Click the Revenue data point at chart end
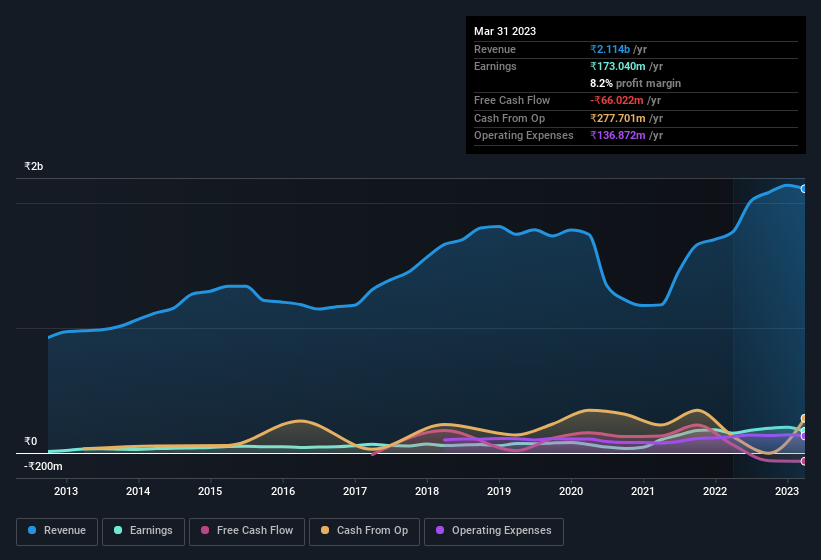Screen dimensions: 821x560 (x=804, y=189)
